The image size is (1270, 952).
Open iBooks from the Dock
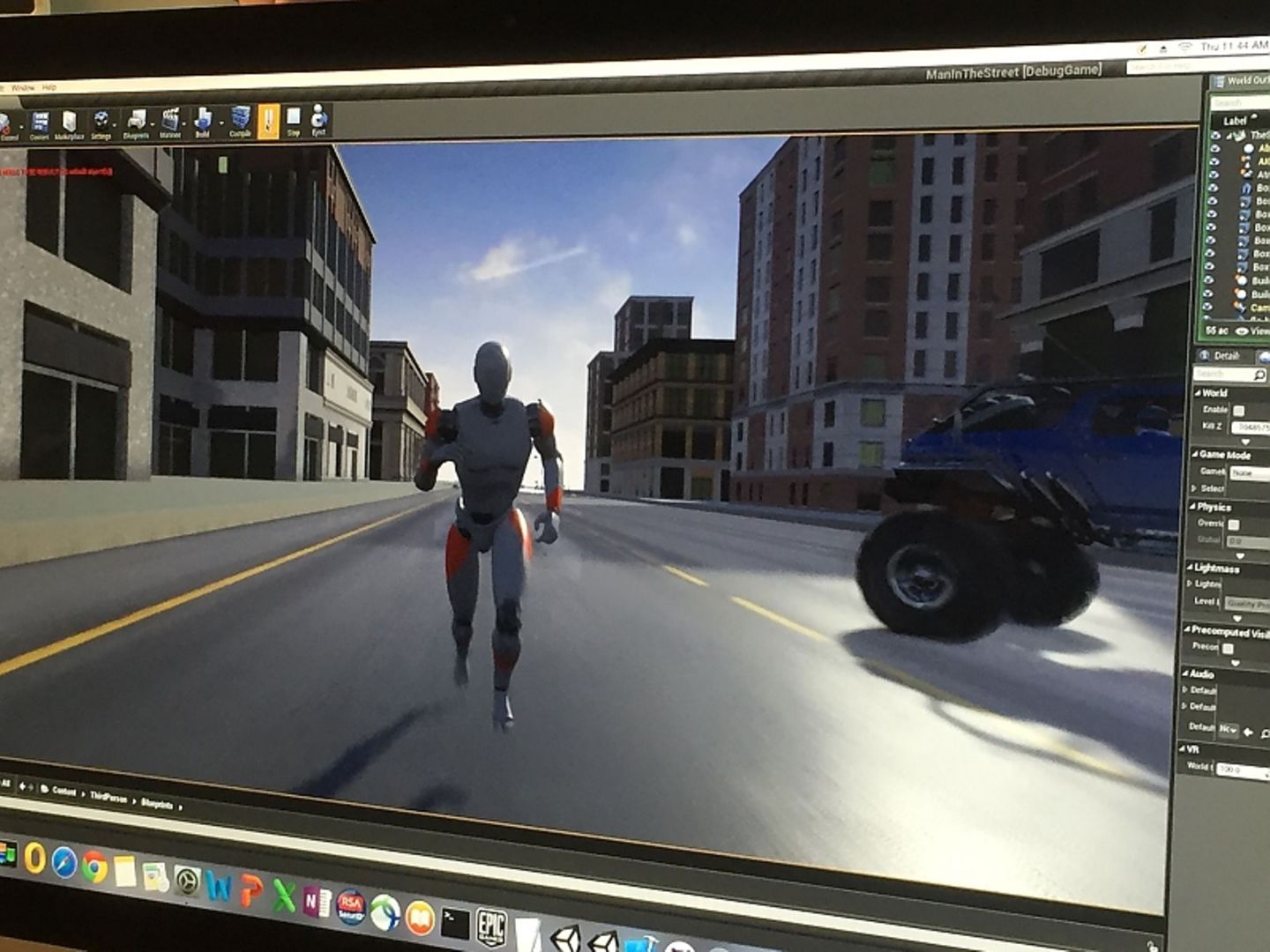pyautogui.click(x=421, y=918)
